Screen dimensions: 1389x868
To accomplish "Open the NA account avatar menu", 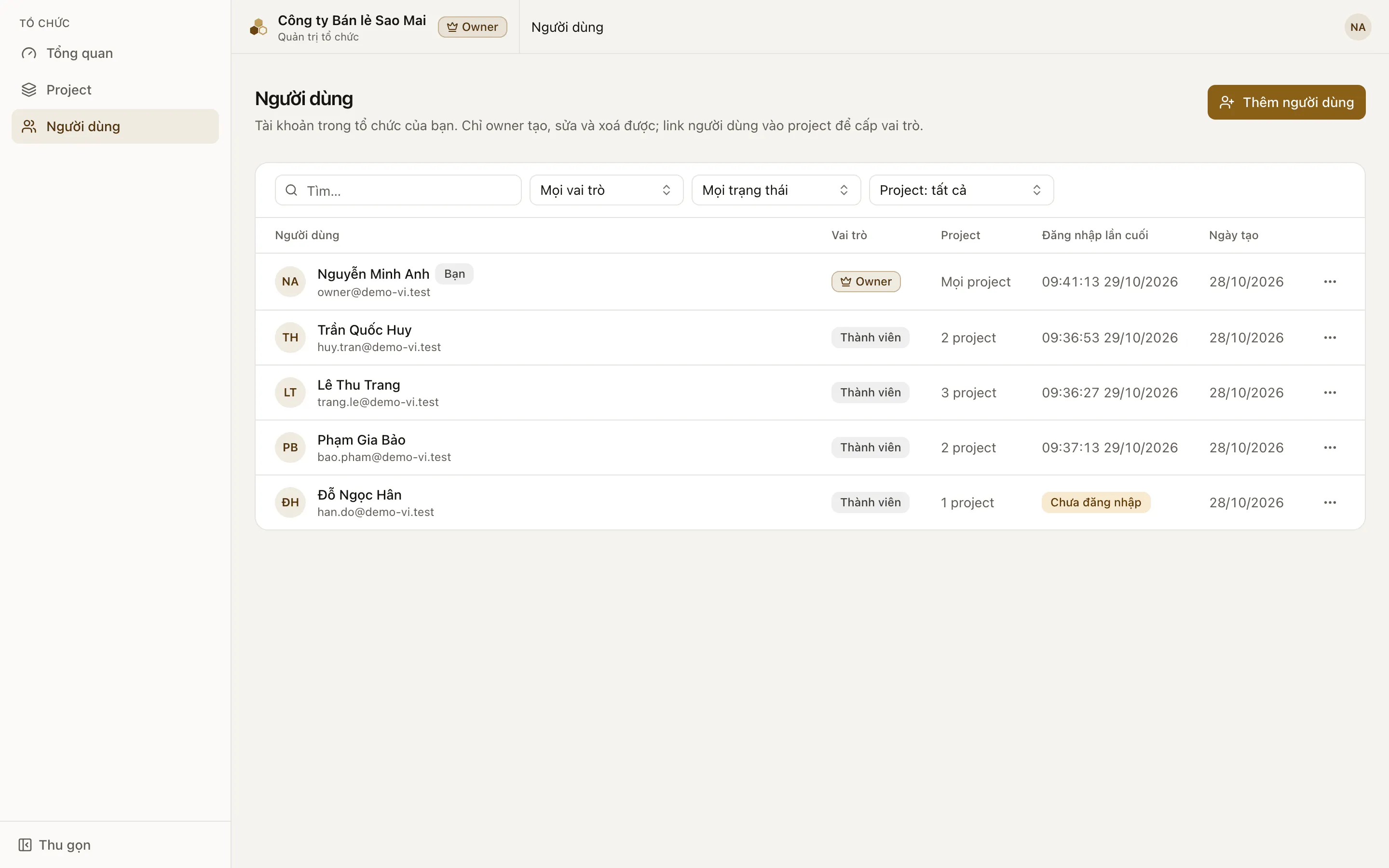I will [x=1358, y=27].
